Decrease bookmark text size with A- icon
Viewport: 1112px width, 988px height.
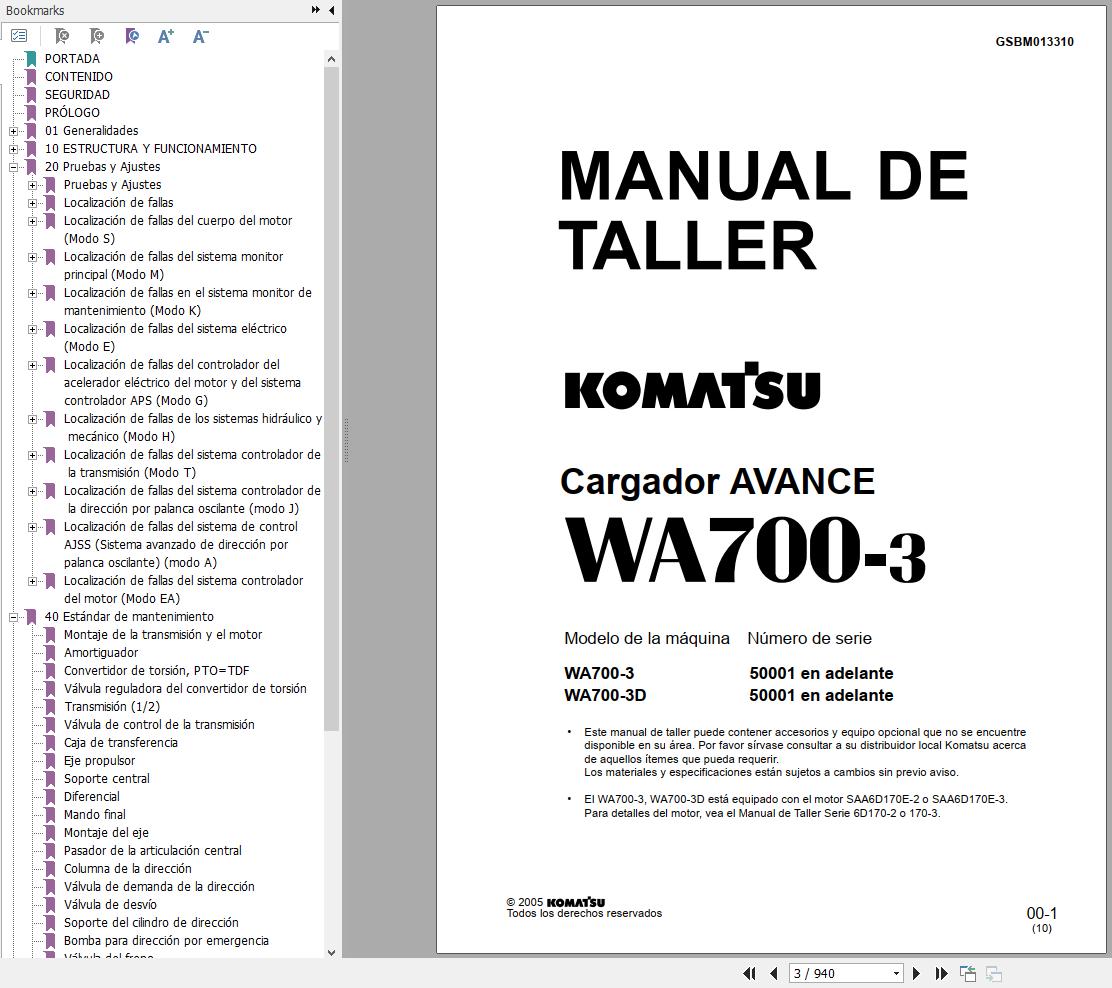199,35
